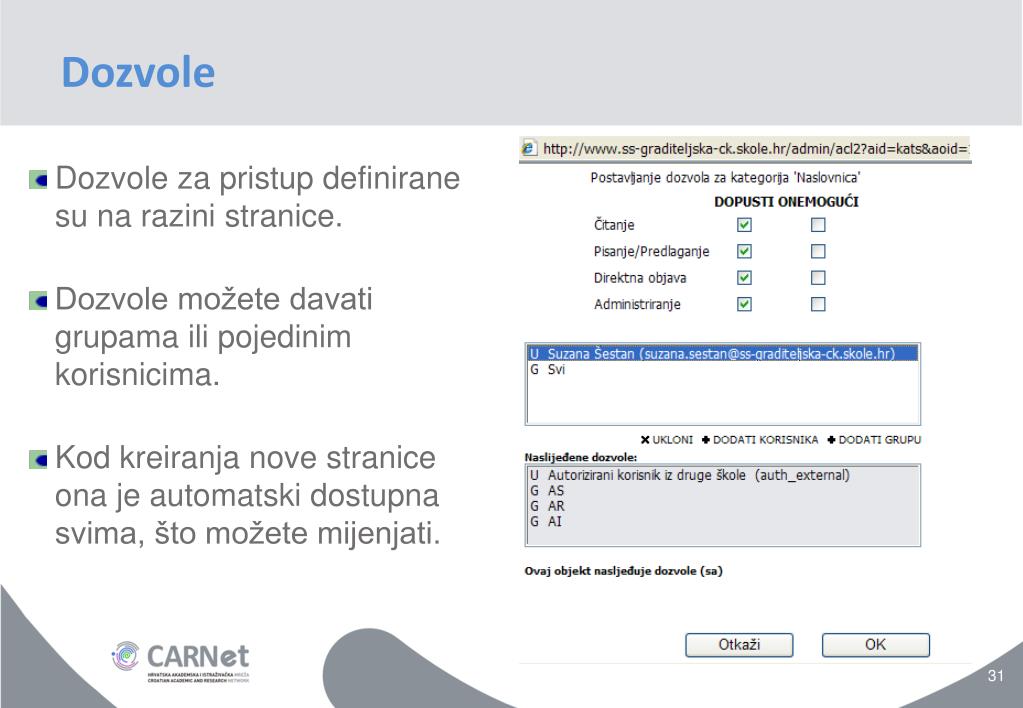Check ONEMOGUĆI for Čitanje
The image size is (1023, 708).
tap(817, 225)
